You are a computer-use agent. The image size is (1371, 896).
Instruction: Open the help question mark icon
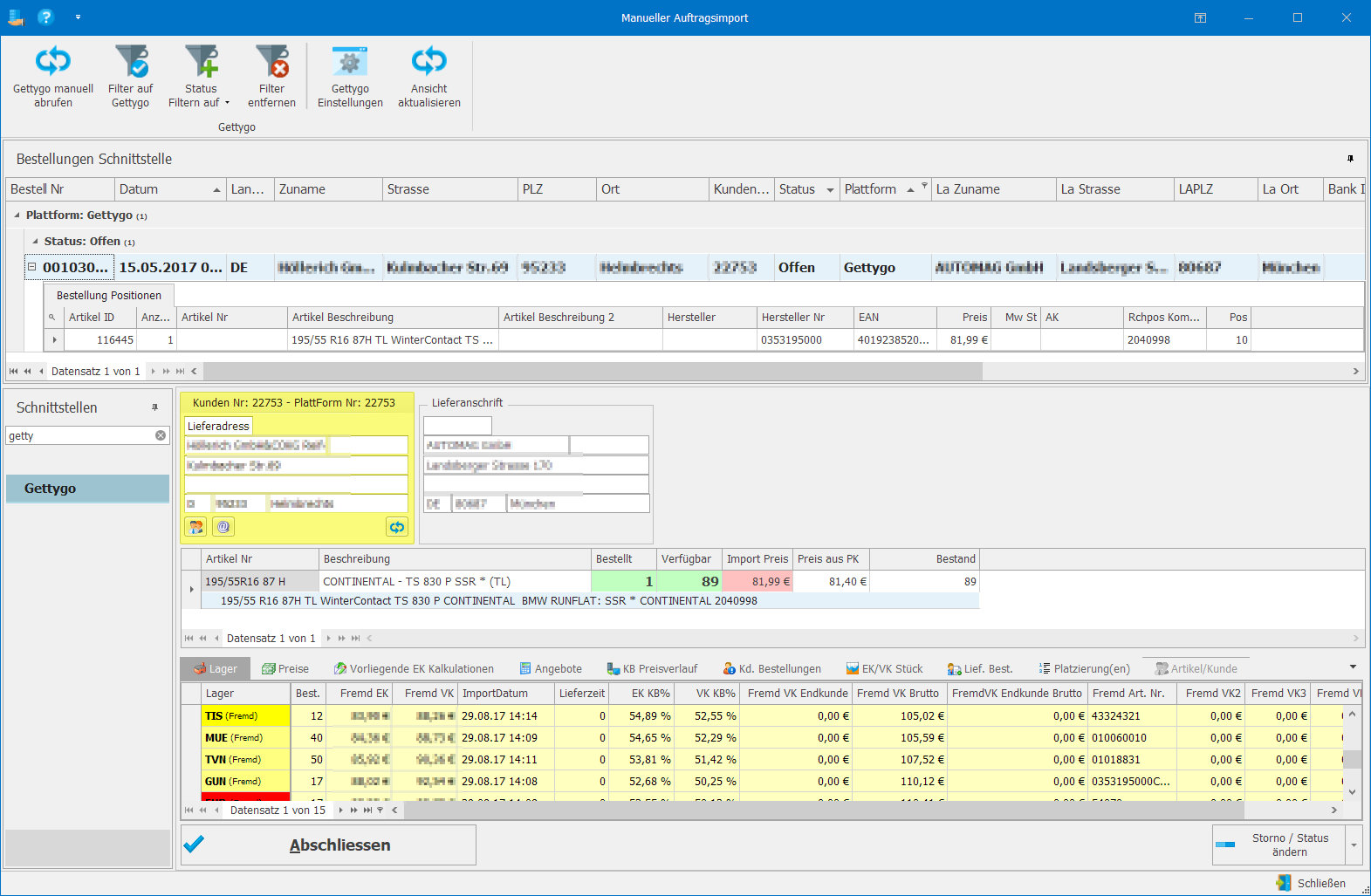(45, 17)
